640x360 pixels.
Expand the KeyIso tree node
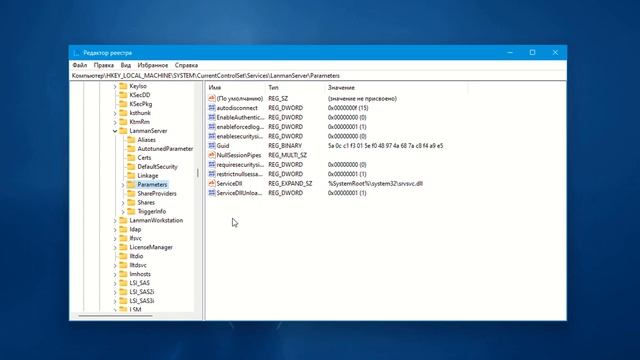pos(115,87)
